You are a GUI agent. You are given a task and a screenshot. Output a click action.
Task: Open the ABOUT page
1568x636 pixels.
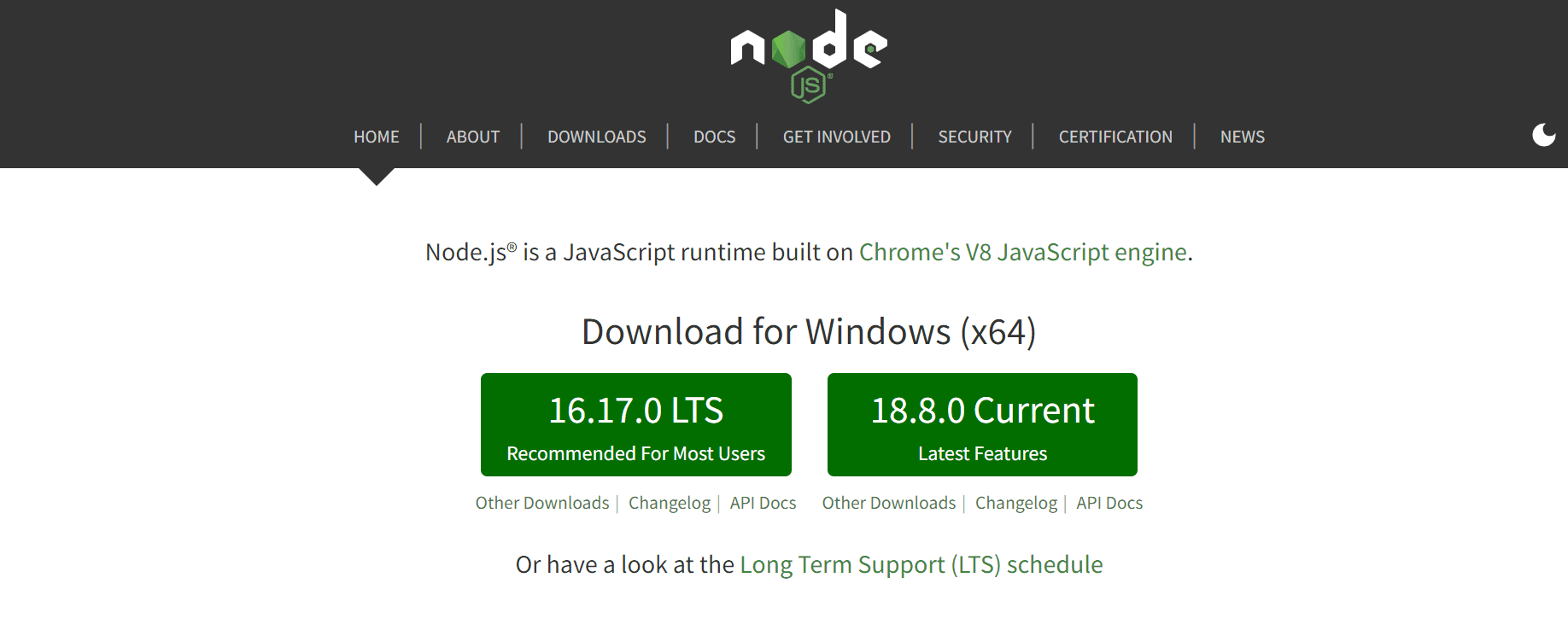click(472, 137)
